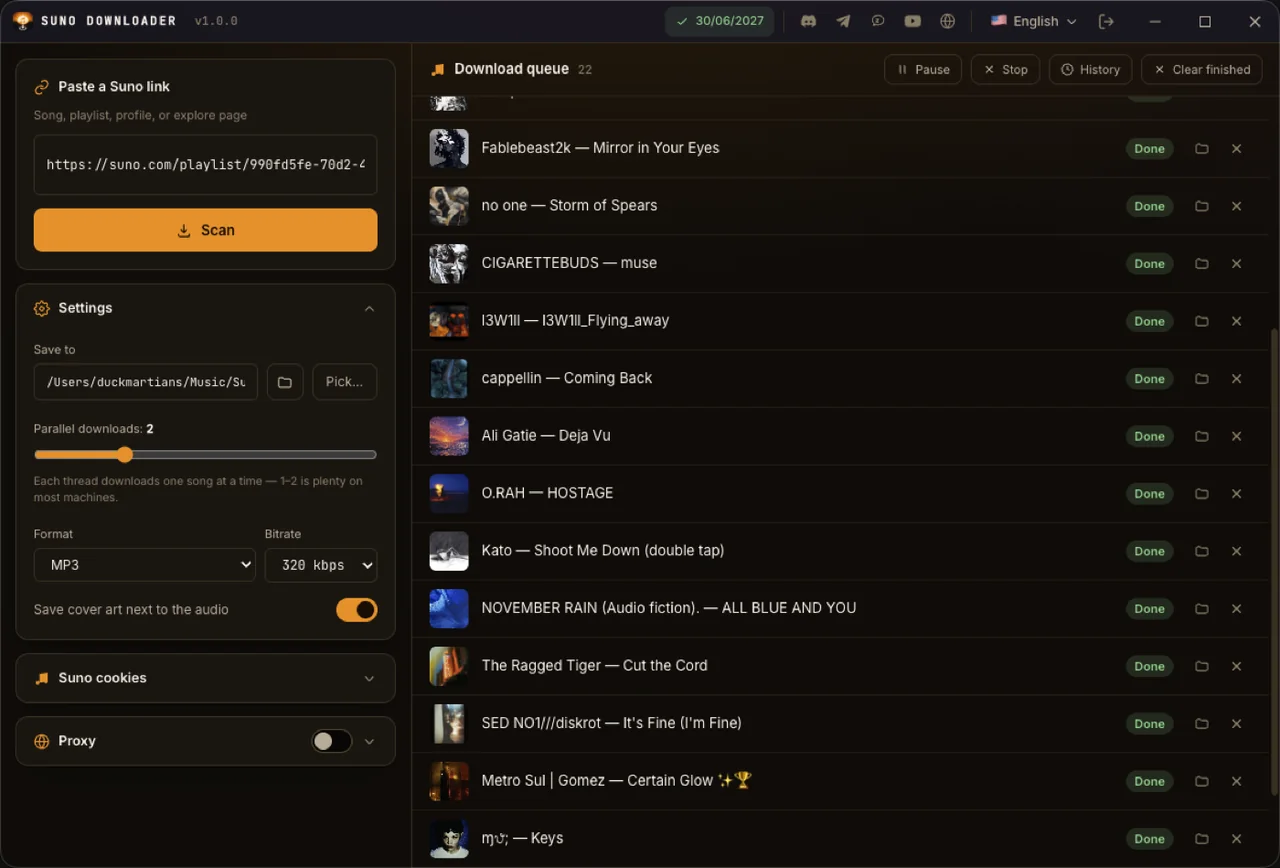Open folder for Fablebeast2k — Mirror in Your Eyes
1280x868 pixels.
[x=1202, y=149]
